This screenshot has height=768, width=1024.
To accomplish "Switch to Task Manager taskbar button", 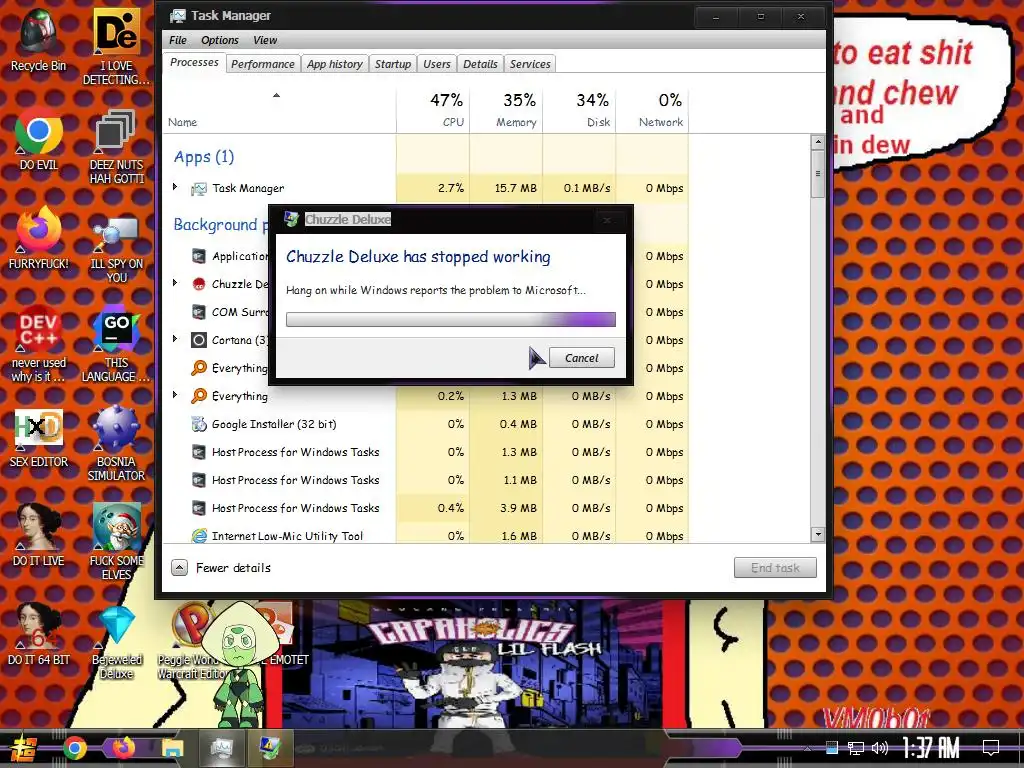I will click(221, 748).
